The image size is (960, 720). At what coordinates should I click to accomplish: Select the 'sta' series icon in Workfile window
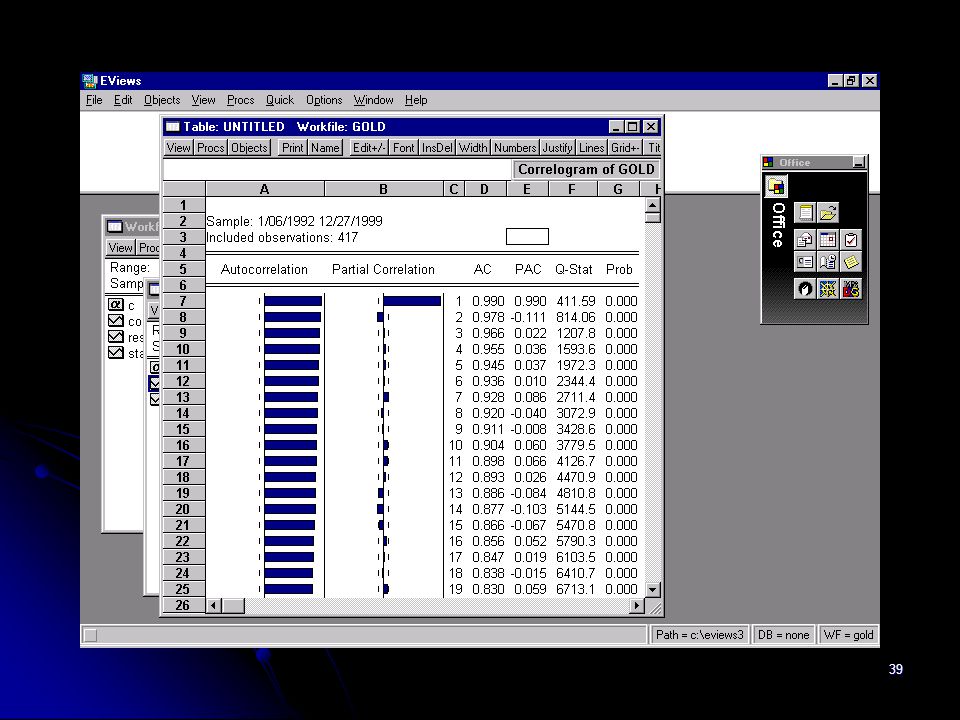tap(116, 353)
